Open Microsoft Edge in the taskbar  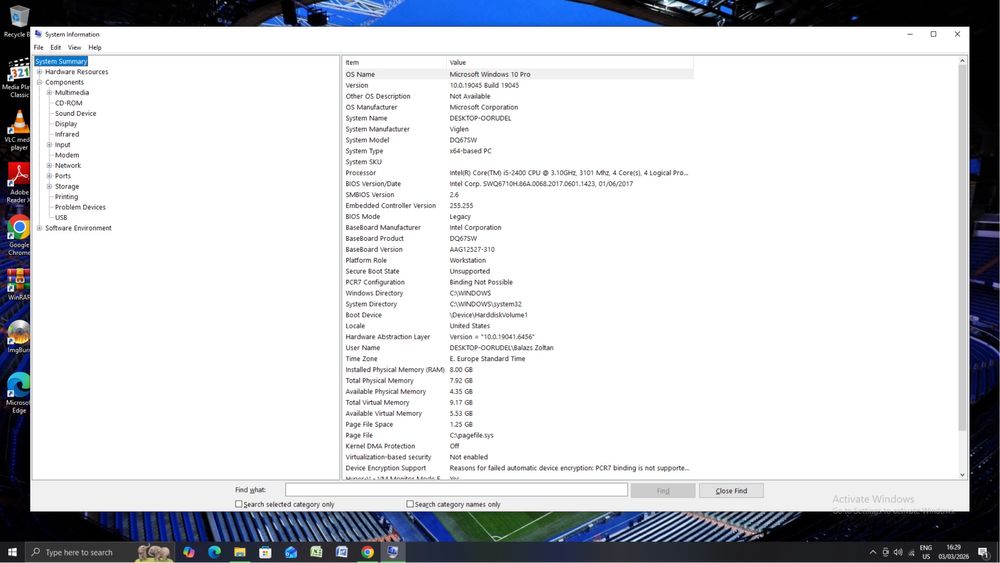[x=214, y=552]
